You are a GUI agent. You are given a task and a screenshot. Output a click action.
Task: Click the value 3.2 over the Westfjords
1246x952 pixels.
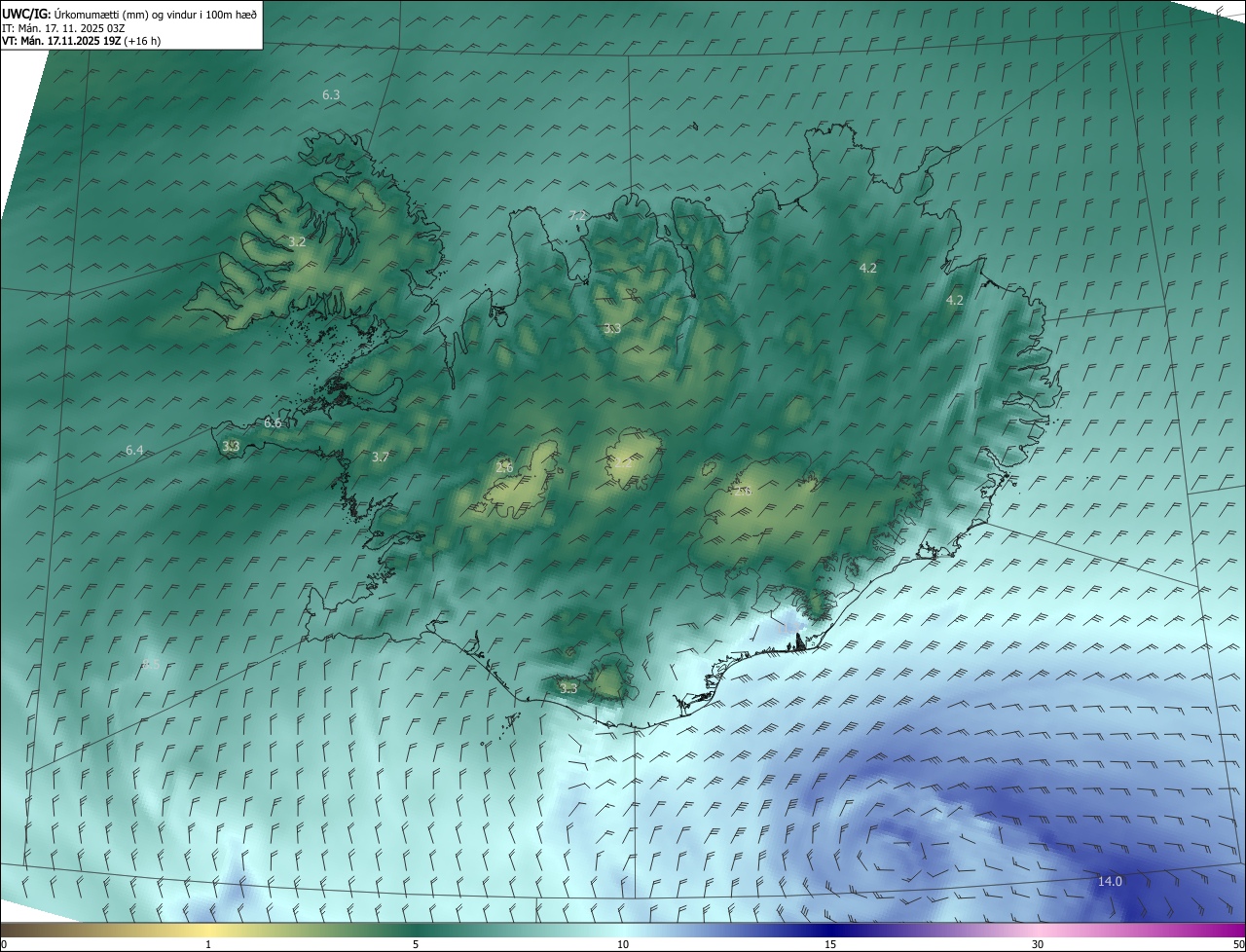[298, 241]
